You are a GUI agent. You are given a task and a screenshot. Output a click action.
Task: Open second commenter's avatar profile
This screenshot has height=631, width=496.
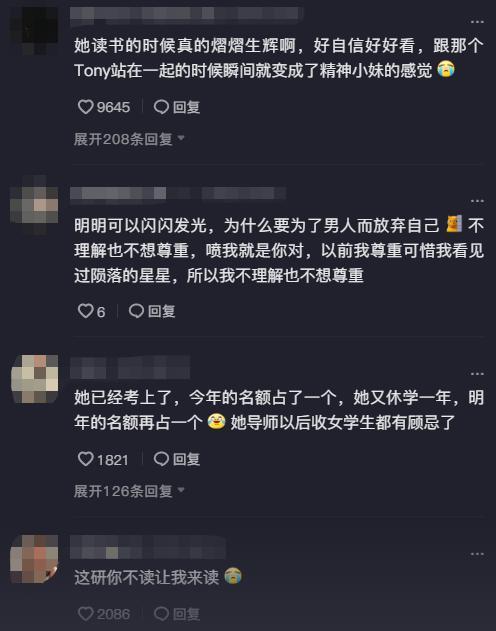(34, 205)
